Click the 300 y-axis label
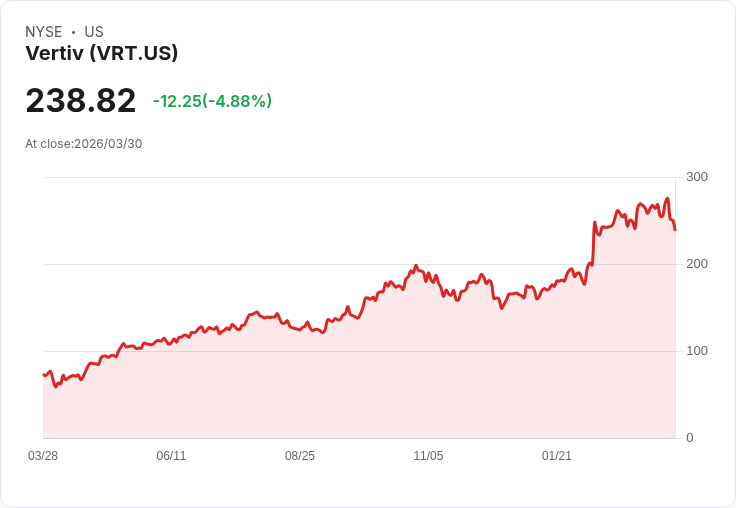The image size is (736, 508). pyautogui.click(x=697, y=177)
